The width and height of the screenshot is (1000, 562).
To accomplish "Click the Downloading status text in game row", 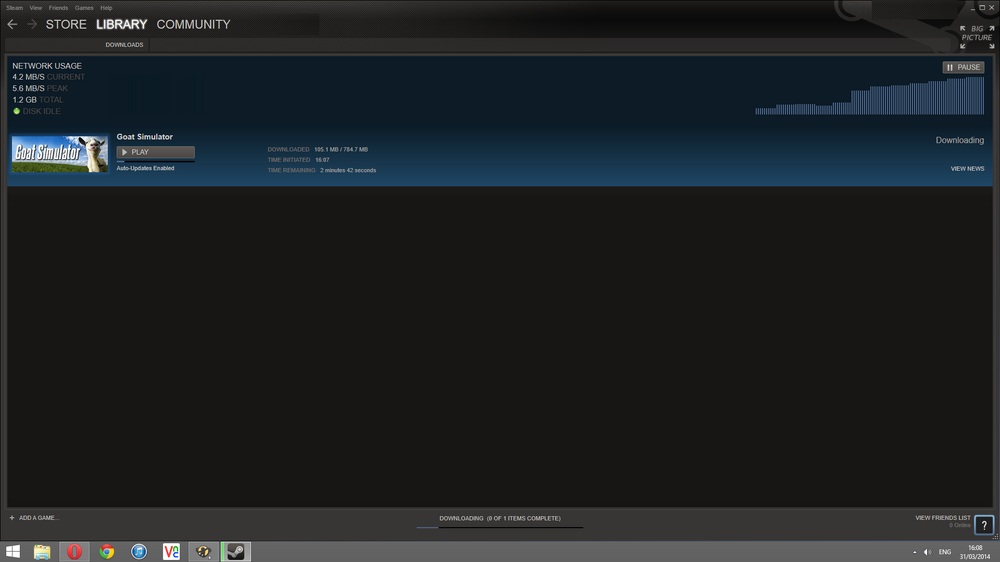I will (x=959, y=140).
